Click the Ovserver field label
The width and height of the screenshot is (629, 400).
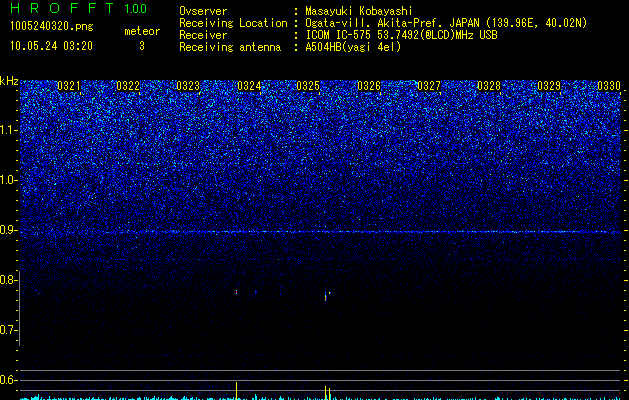pyautogui.click(x=203, y=11)
